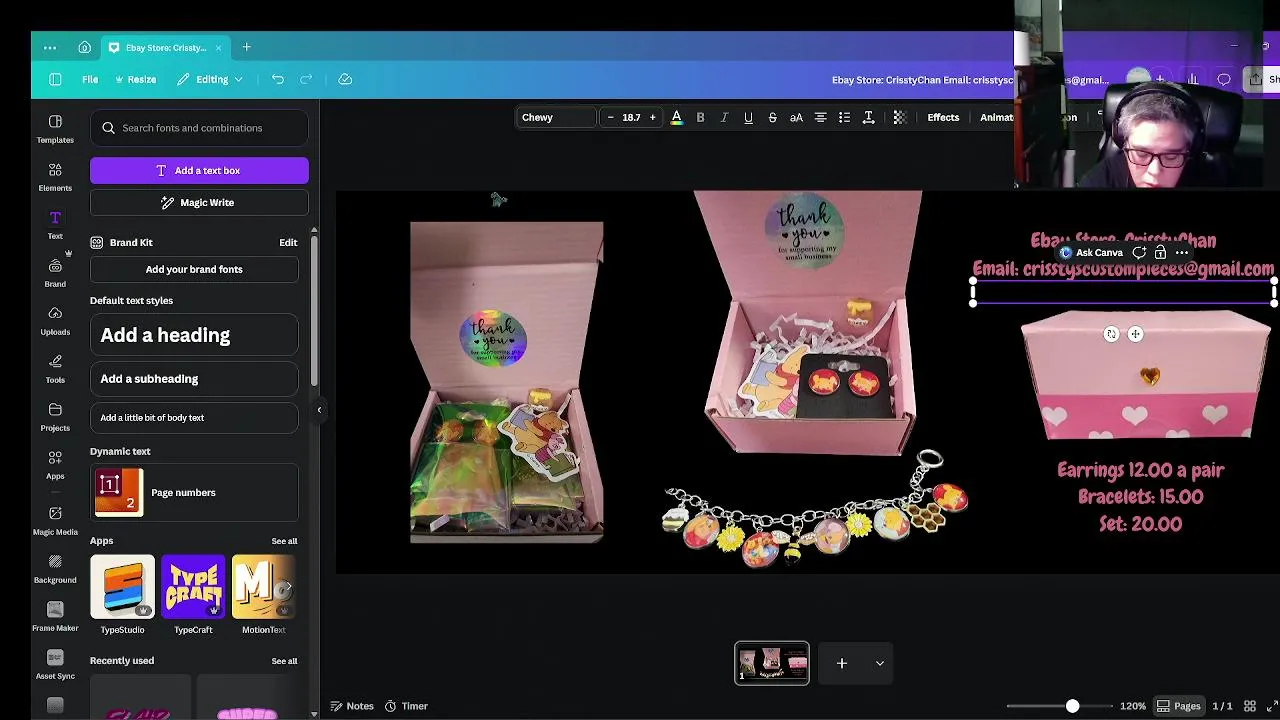Click the home icon in the tab bar
Viewport: 1280px width, 720px height.
(x=84, y=47)
